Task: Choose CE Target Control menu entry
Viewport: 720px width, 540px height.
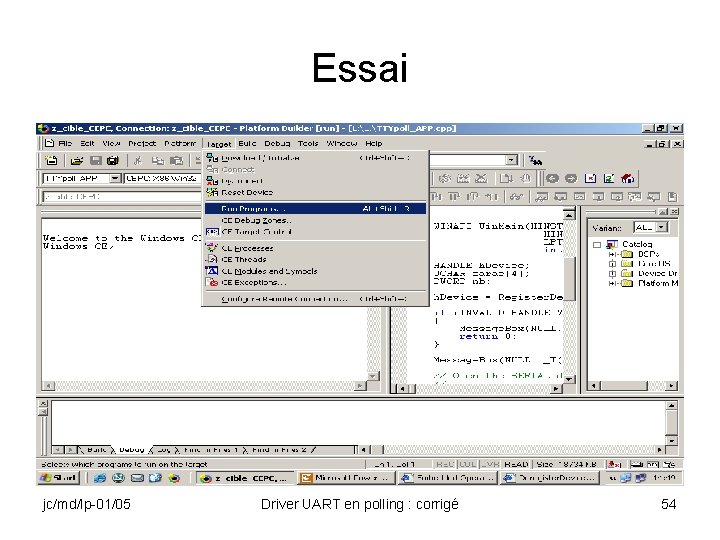Action: click(315, 232)
